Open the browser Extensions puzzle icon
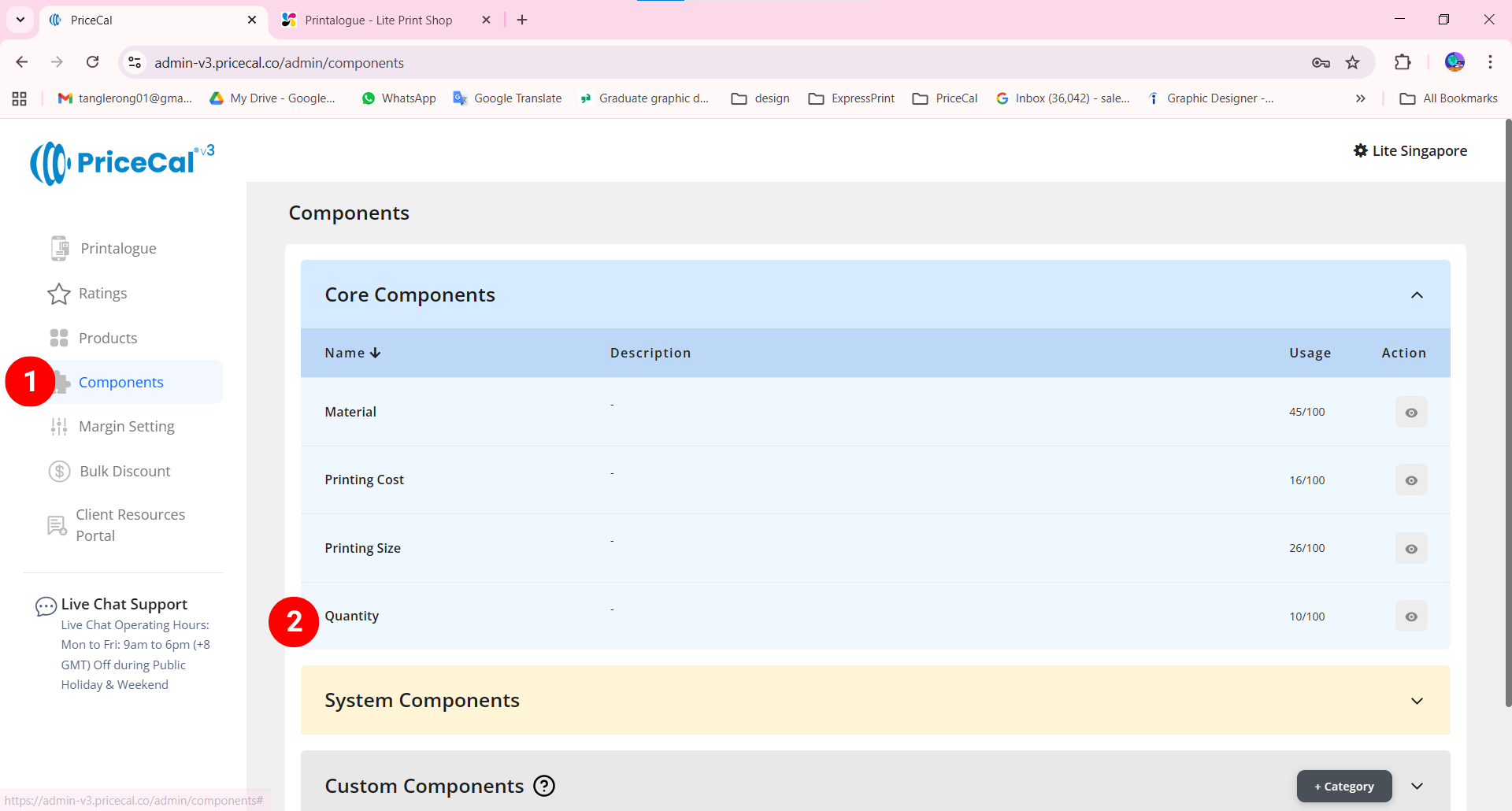Screen dimensions: 1512x811 click(1403, 62)
